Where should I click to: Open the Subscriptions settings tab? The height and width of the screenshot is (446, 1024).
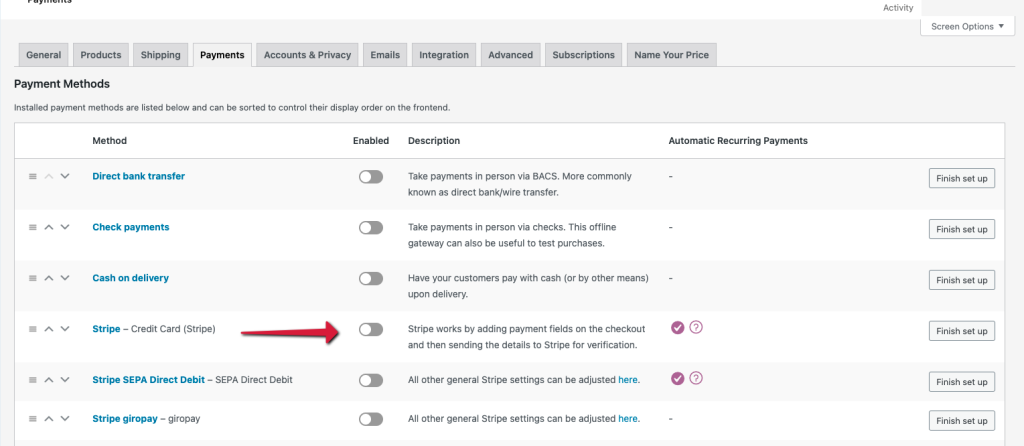[x=584, y=55]
